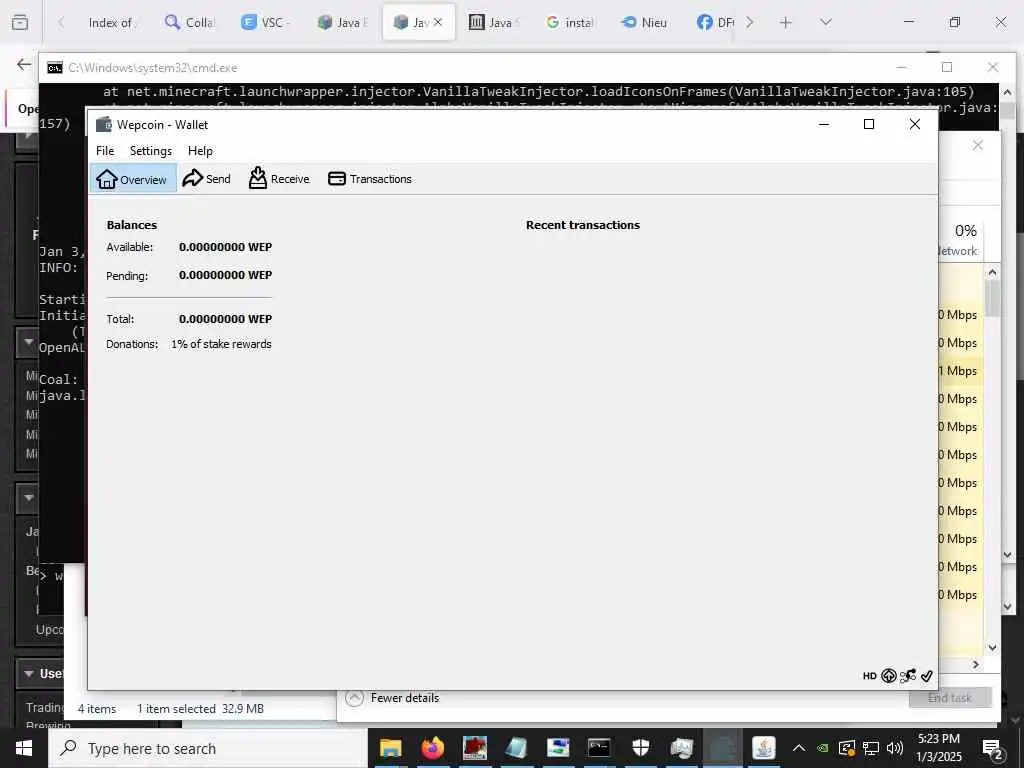The image size is (1024, 768).
Task: Switch to the 'Colla' browser tab
Action: [190, 23]
